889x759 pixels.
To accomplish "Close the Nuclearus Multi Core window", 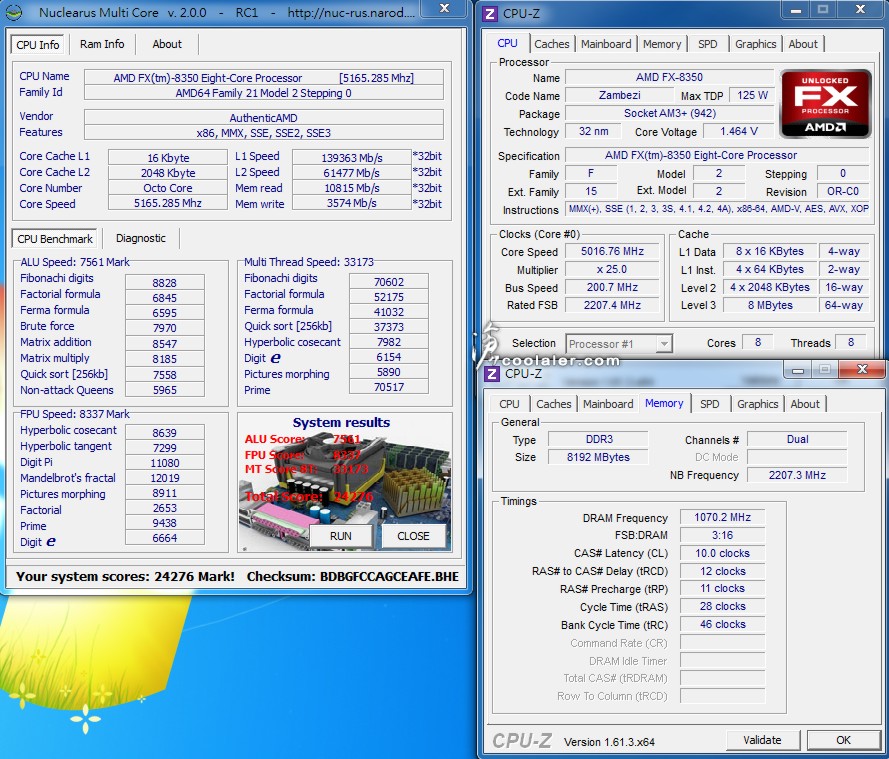I will tap(445, 9).
